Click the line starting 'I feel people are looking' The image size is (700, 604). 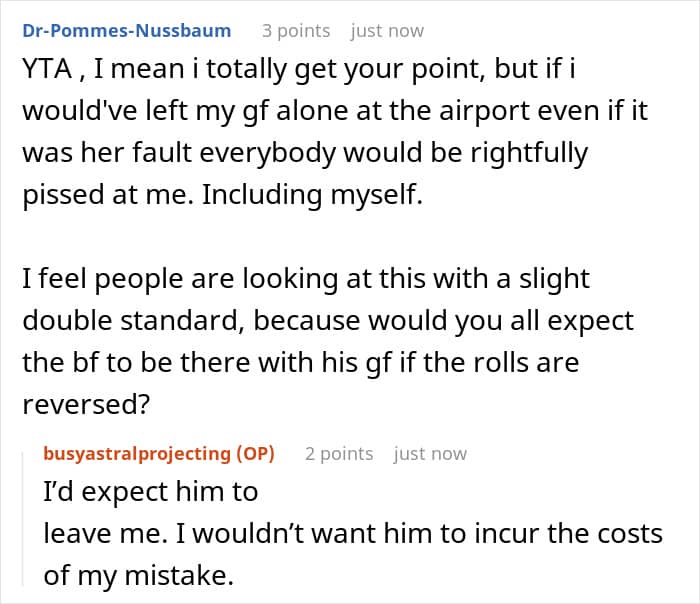[306, 279]
